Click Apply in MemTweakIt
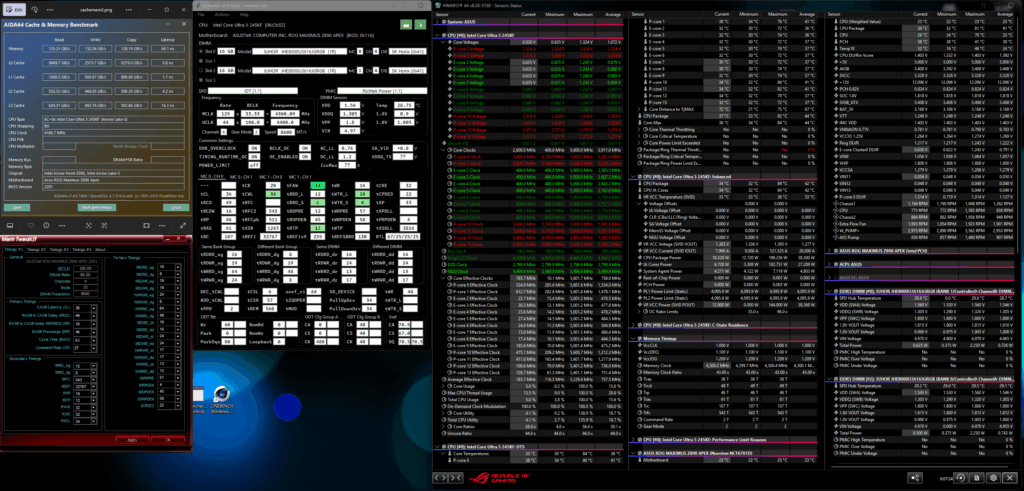 tap(132, 440)
